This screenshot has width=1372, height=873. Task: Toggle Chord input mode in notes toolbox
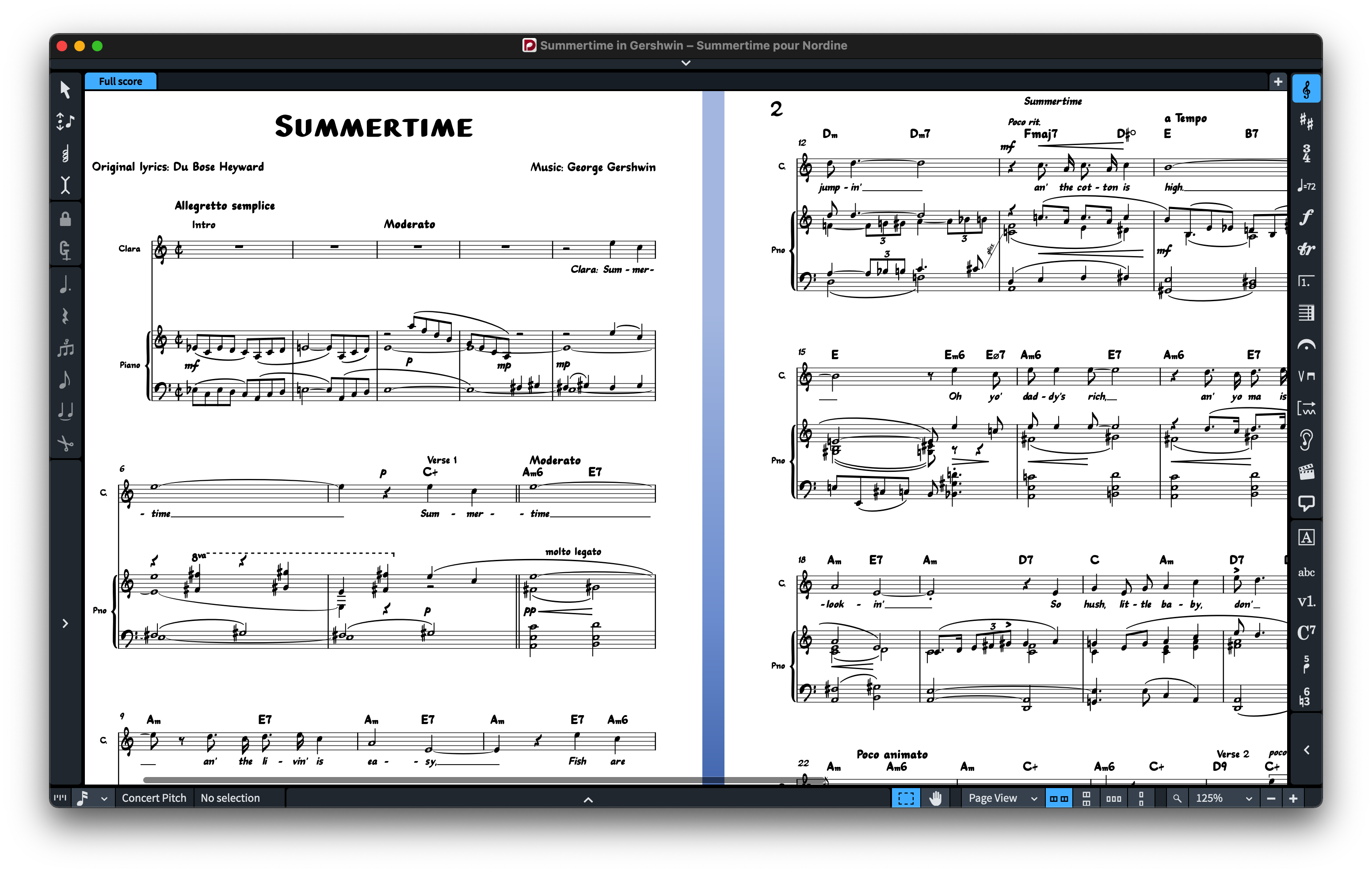(65, 153)
